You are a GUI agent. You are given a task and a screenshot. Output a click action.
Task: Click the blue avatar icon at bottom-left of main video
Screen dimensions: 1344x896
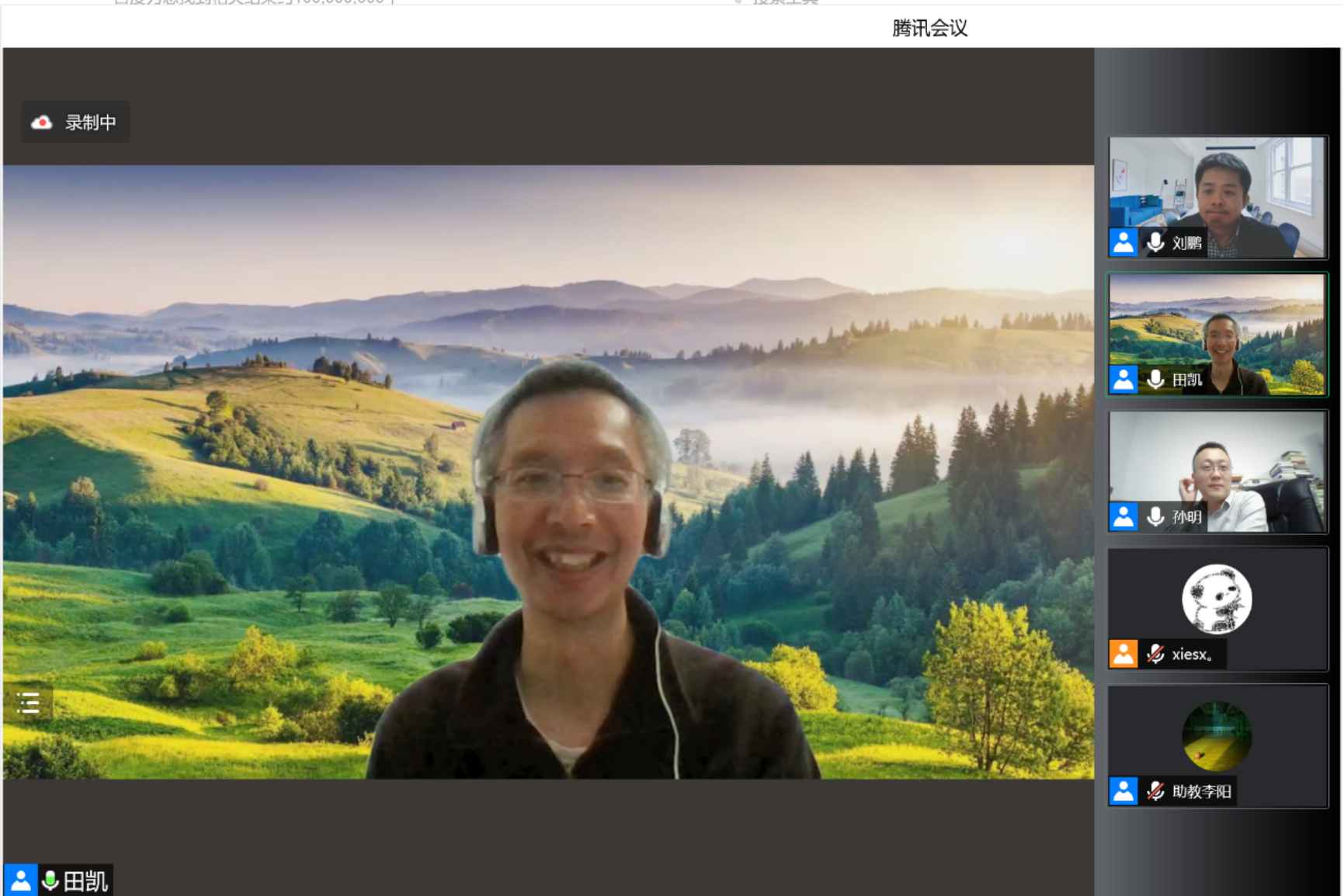click(x=19, y=880)
